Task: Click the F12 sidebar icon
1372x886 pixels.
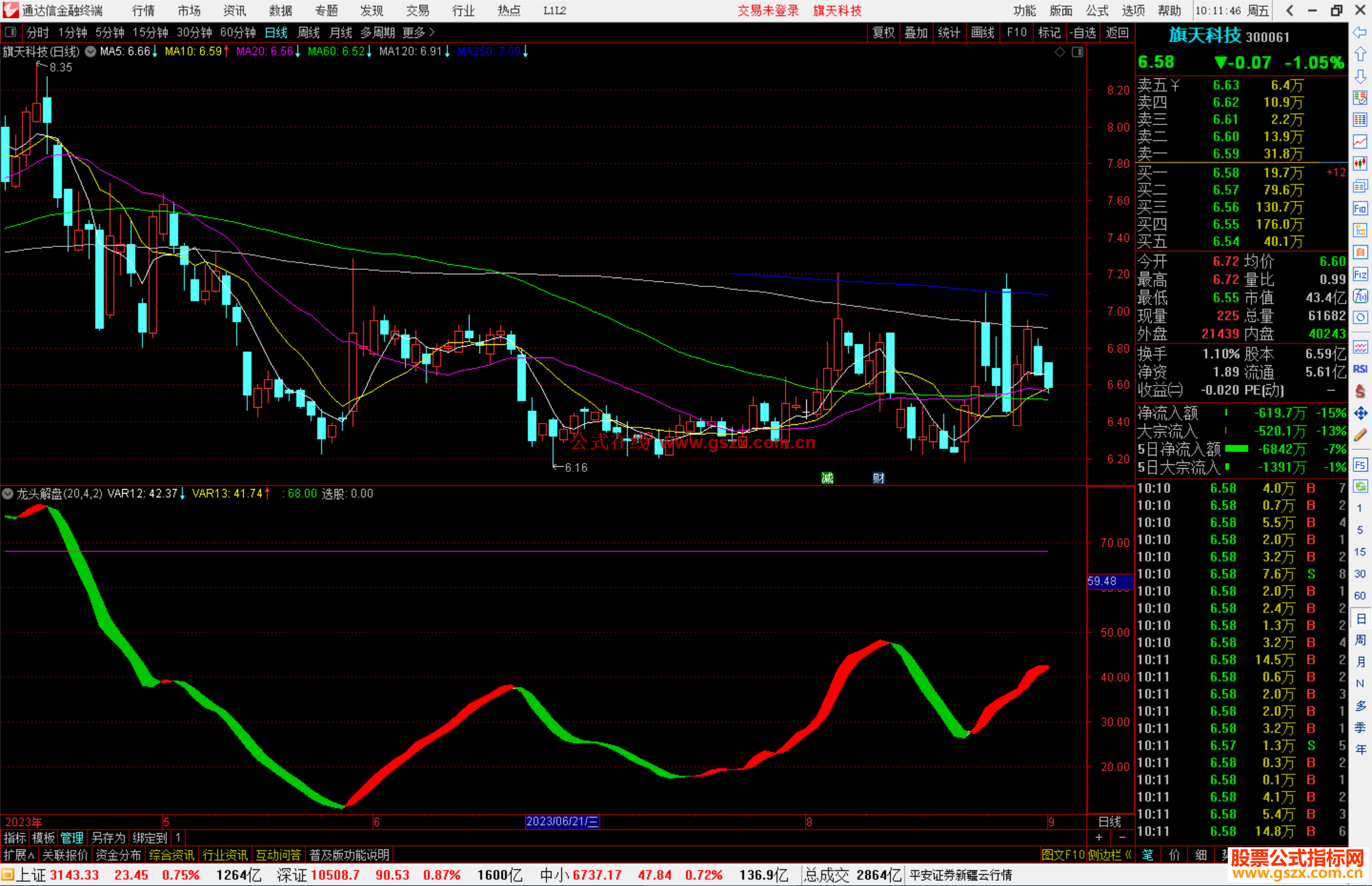Action: tap(1360, 274)
